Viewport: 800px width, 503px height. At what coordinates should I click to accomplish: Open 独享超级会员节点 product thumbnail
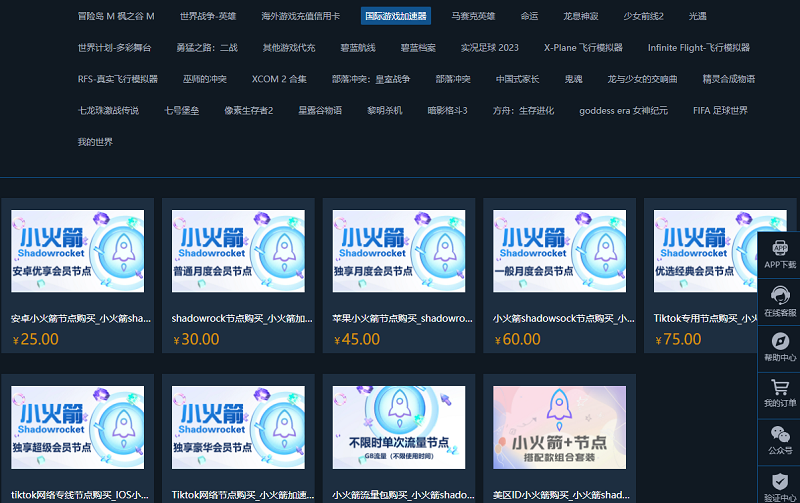(78, 427)
